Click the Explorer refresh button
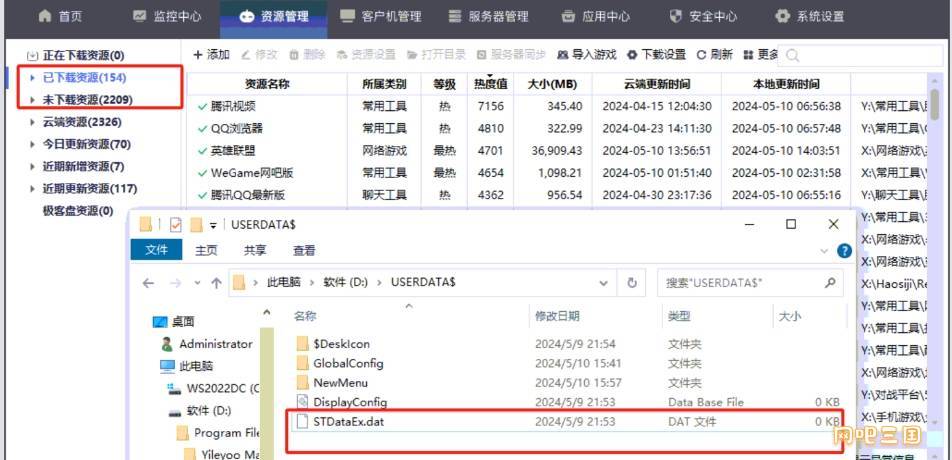 pos(631,283)
